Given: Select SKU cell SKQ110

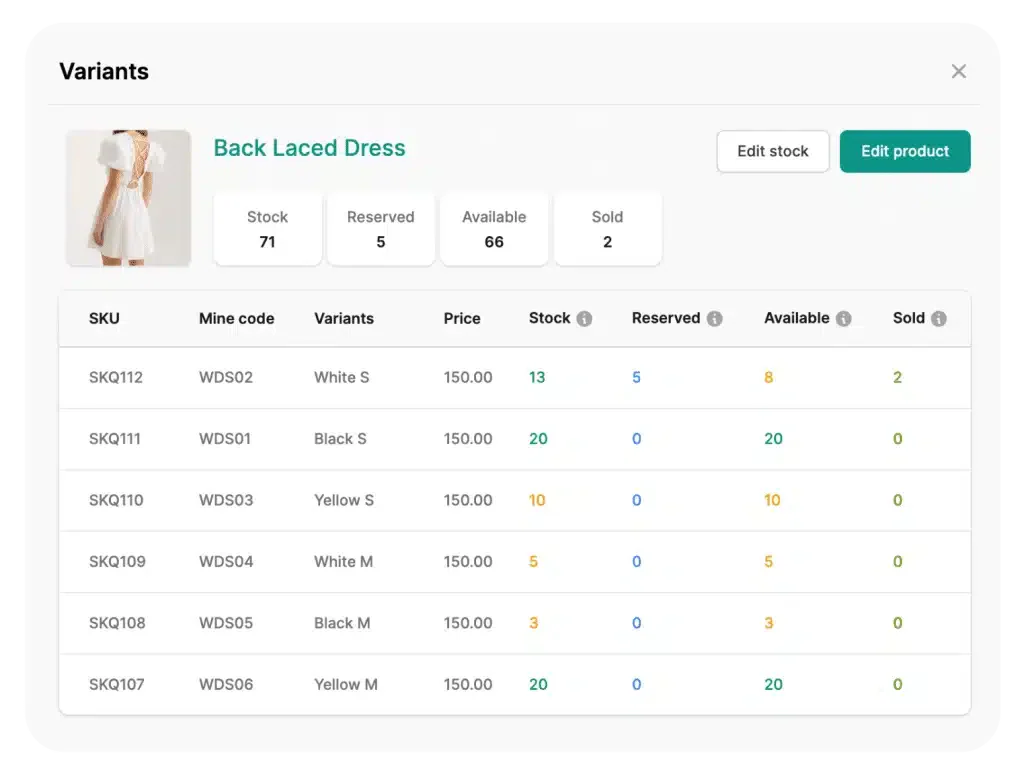Looking at the screenshot, I should (x=116, y=500).
